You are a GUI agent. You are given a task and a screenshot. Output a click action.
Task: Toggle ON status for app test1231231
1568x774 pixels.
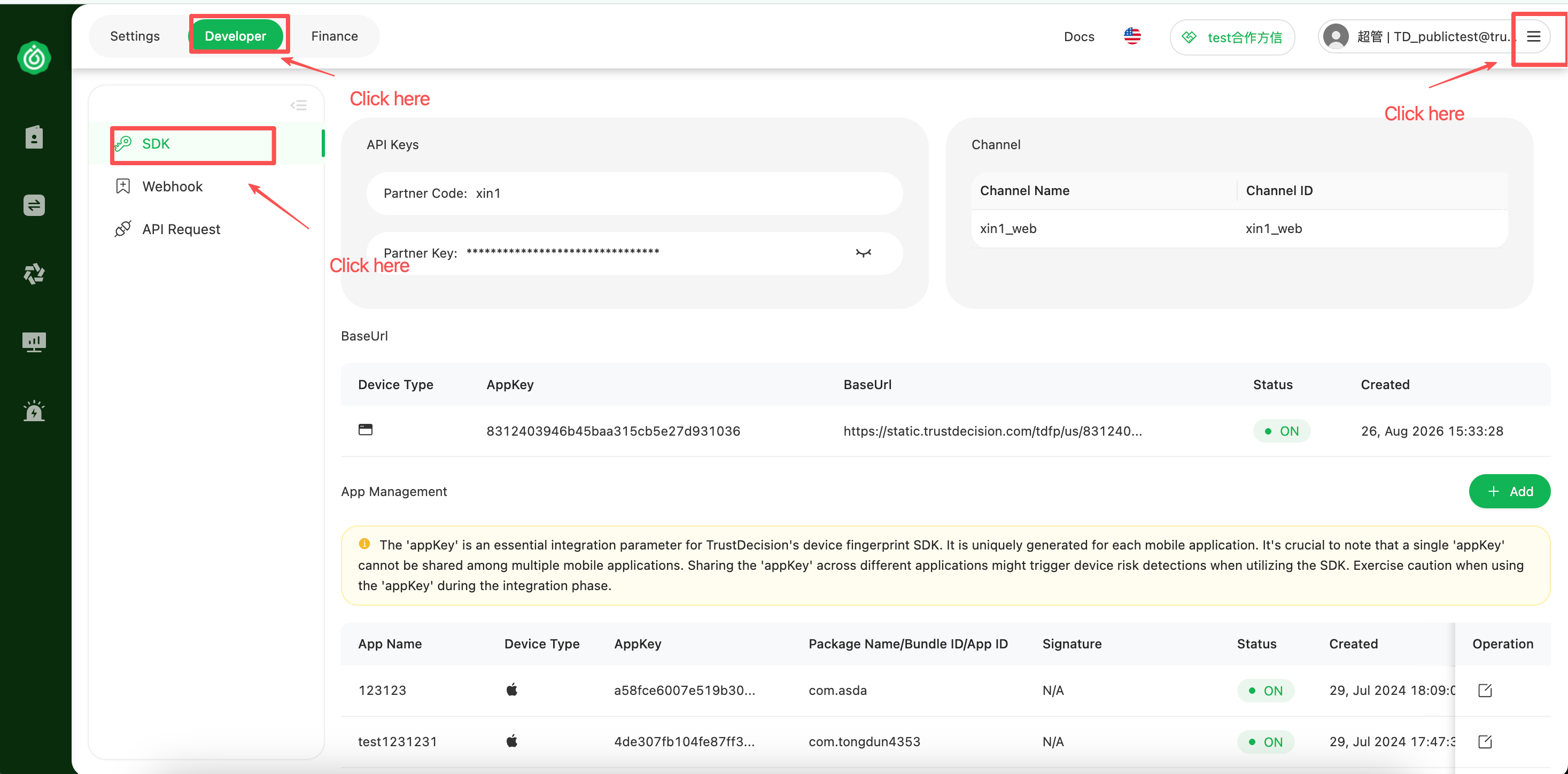click(1266, 741)
